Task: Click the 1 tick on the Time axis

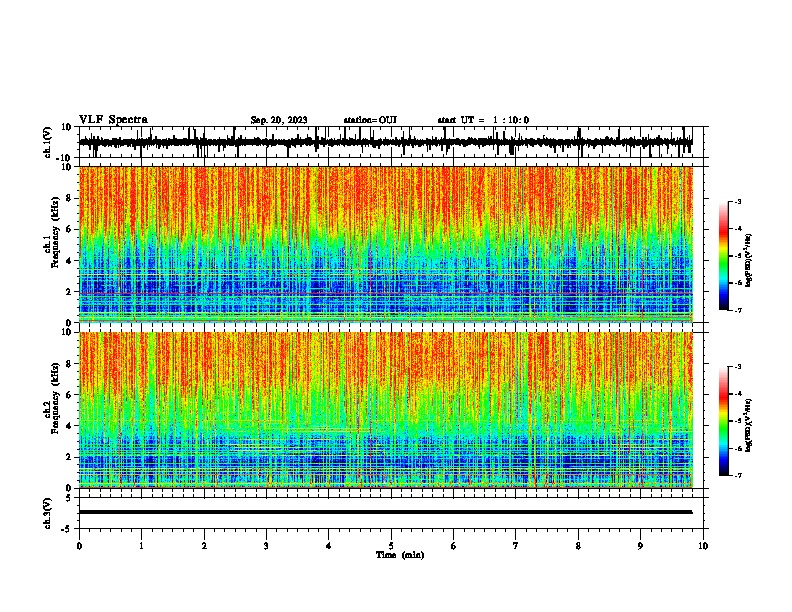Action: click(141, 546)
